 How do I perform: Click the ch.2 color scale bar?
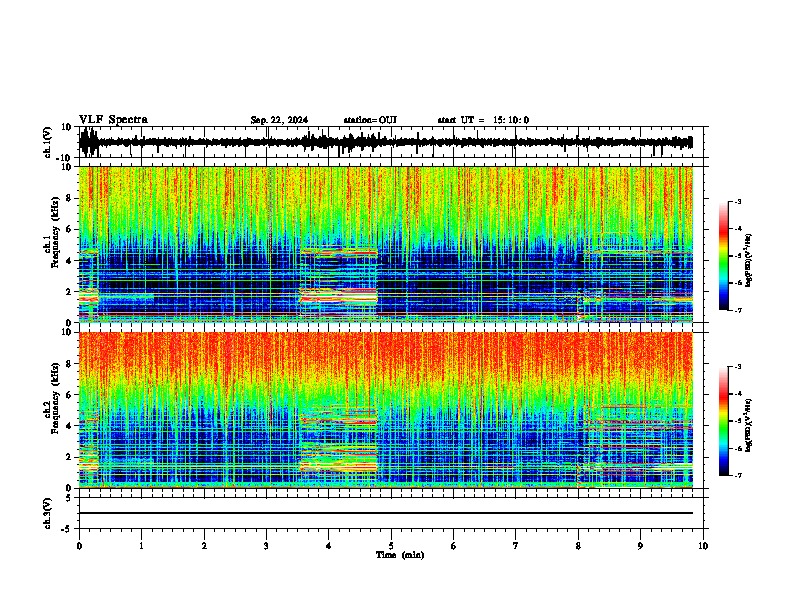[x=724, y=421]
